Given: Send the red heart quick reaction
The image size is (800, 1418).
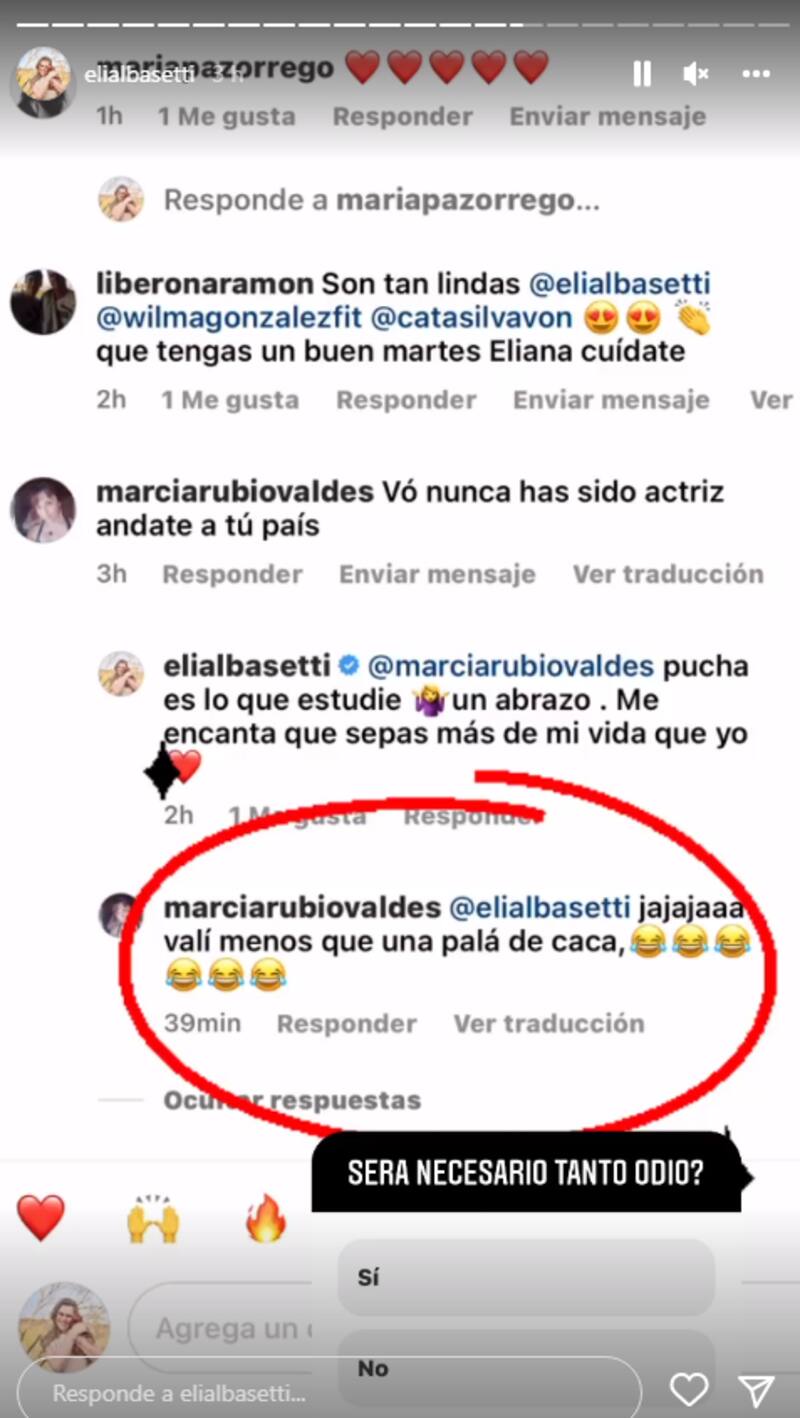Looking at the screenshot, I should [41, 1219].
